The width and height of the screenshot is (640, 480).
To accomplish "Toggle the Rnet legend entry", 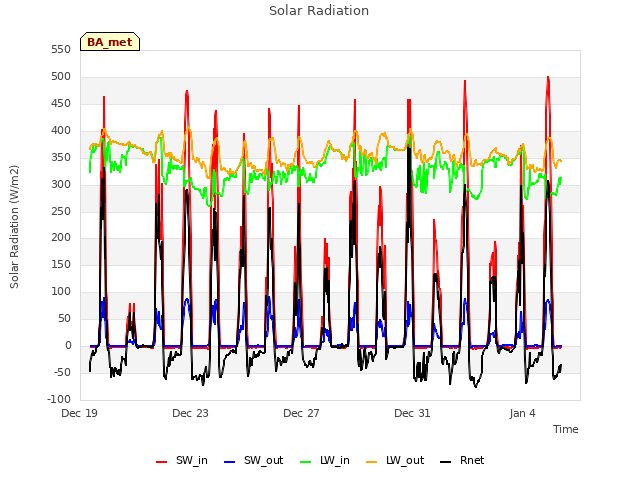I will point(462,460).
